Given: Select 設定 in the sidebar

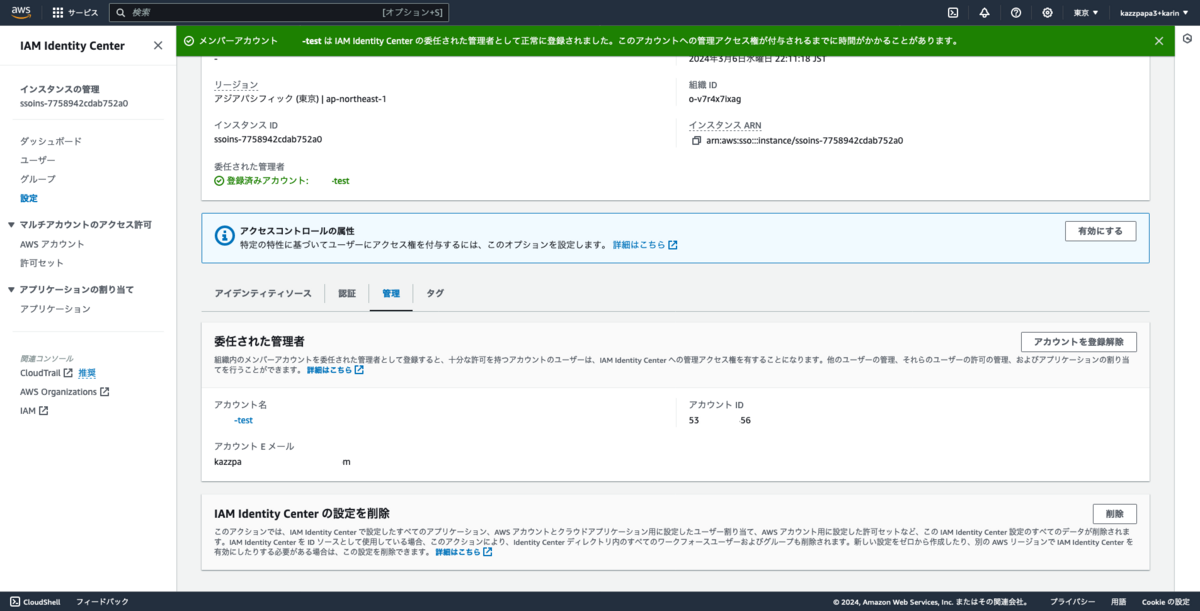Looking at the screenshot, I should 29,198.
